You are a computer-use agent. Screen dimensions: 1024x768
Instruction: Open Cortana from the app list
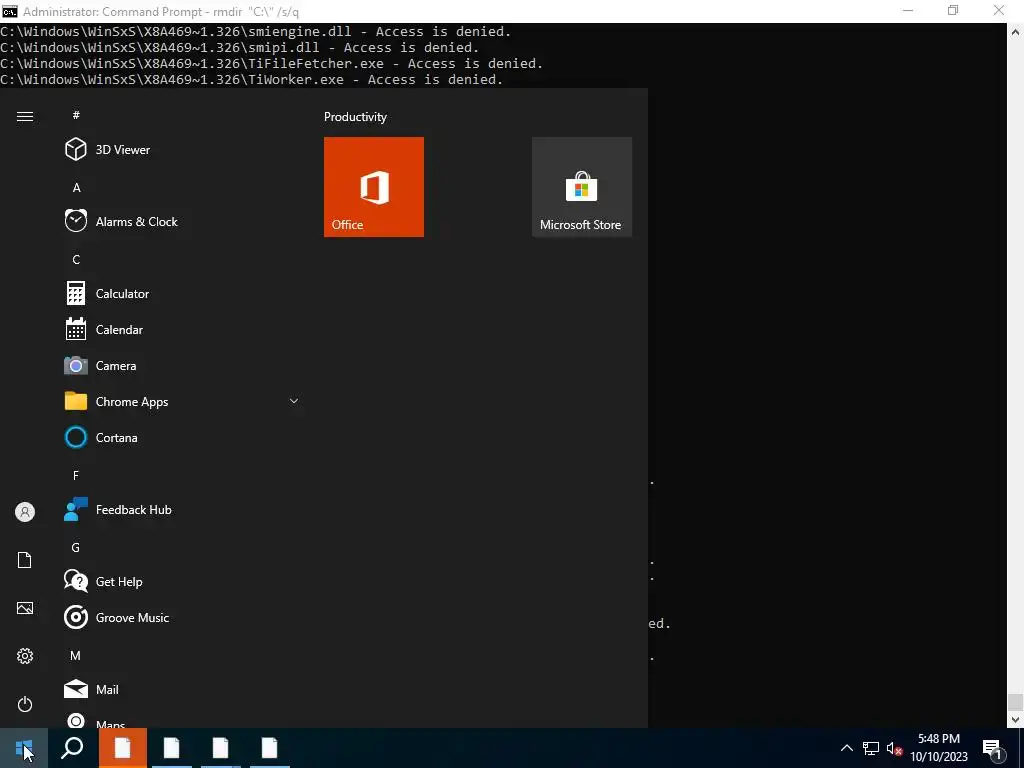pos(182,438)
